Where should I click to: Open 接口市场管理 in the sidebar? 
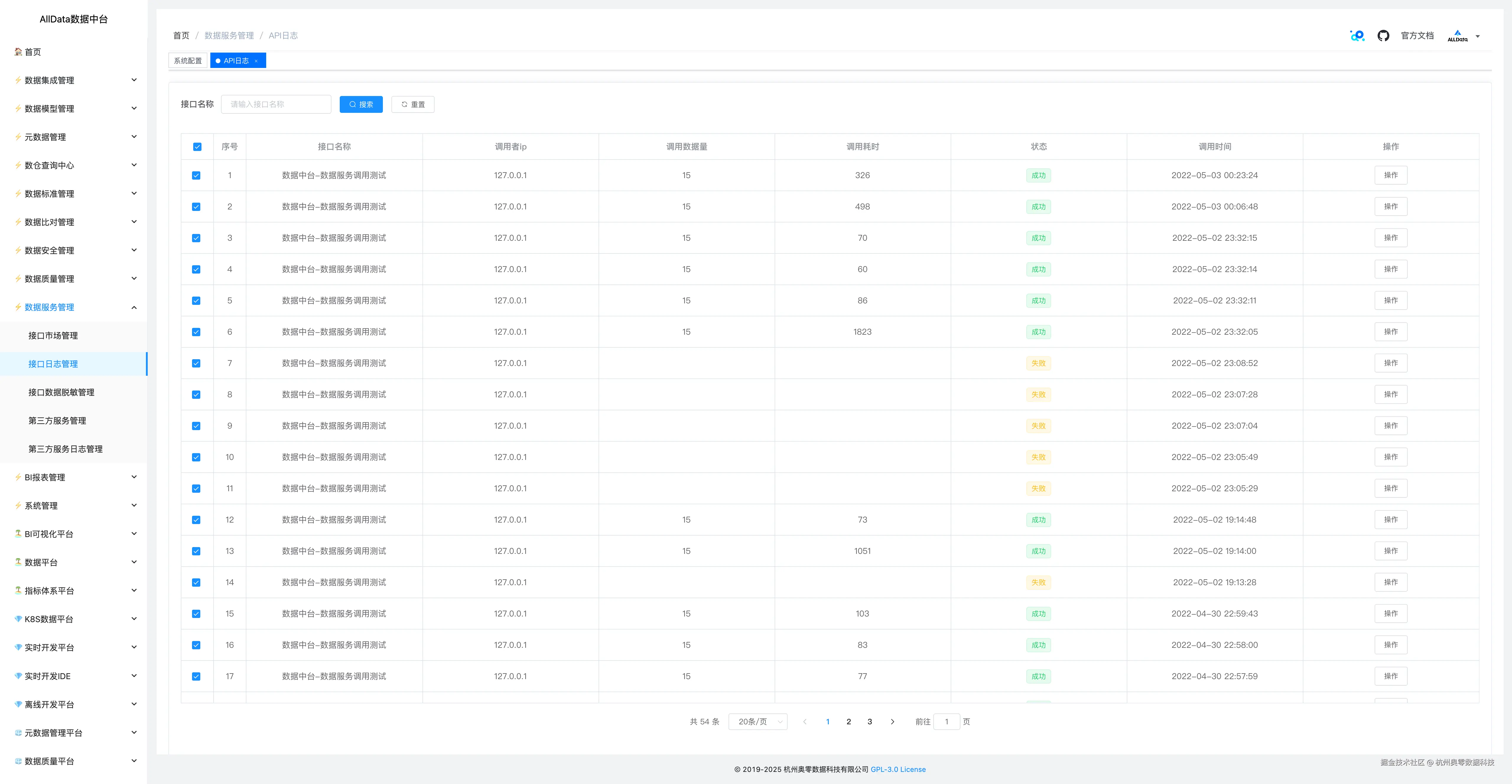[x=53, y=336]
